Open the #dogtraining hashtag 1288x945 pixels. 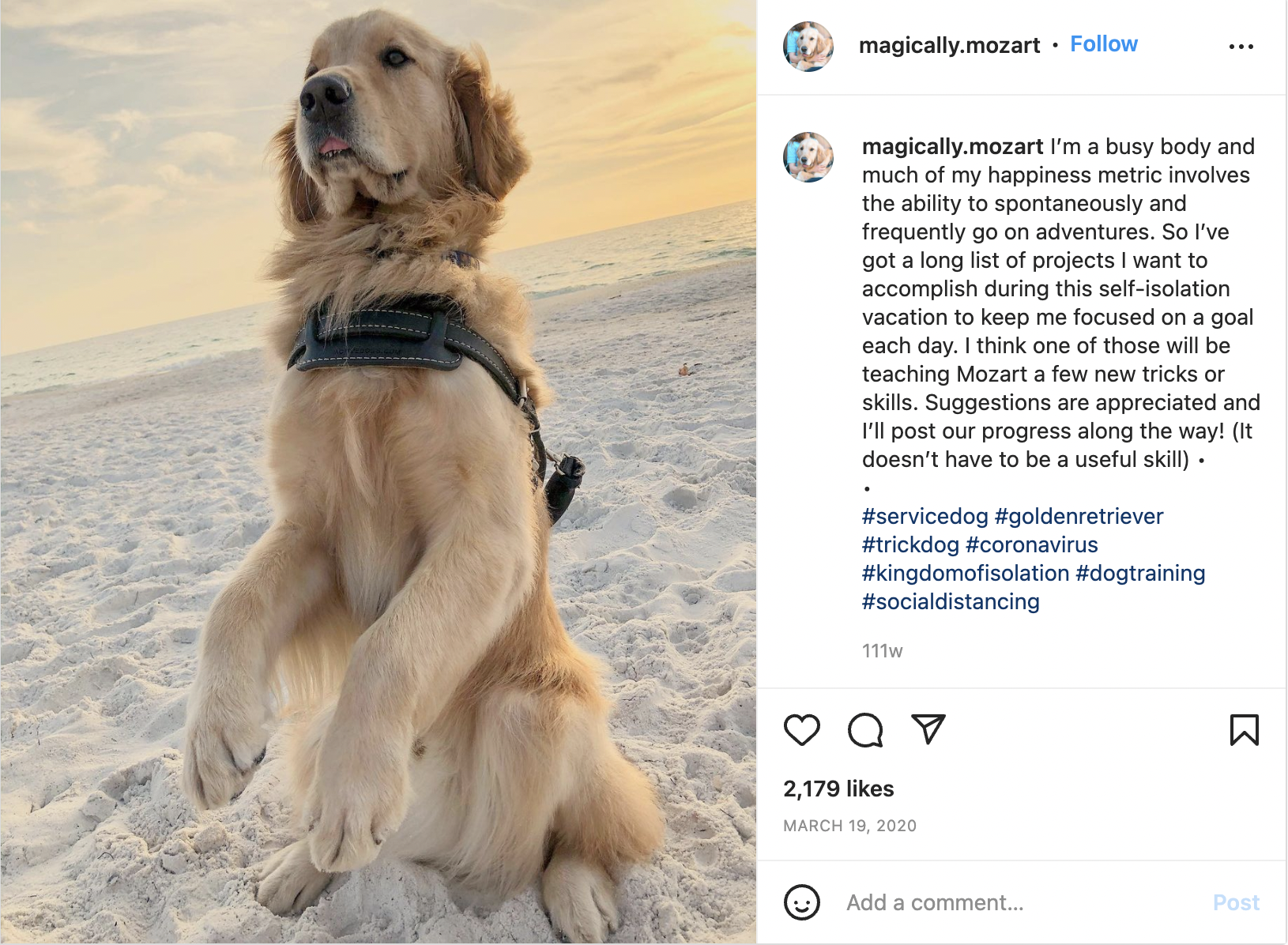coord(1140,574)
